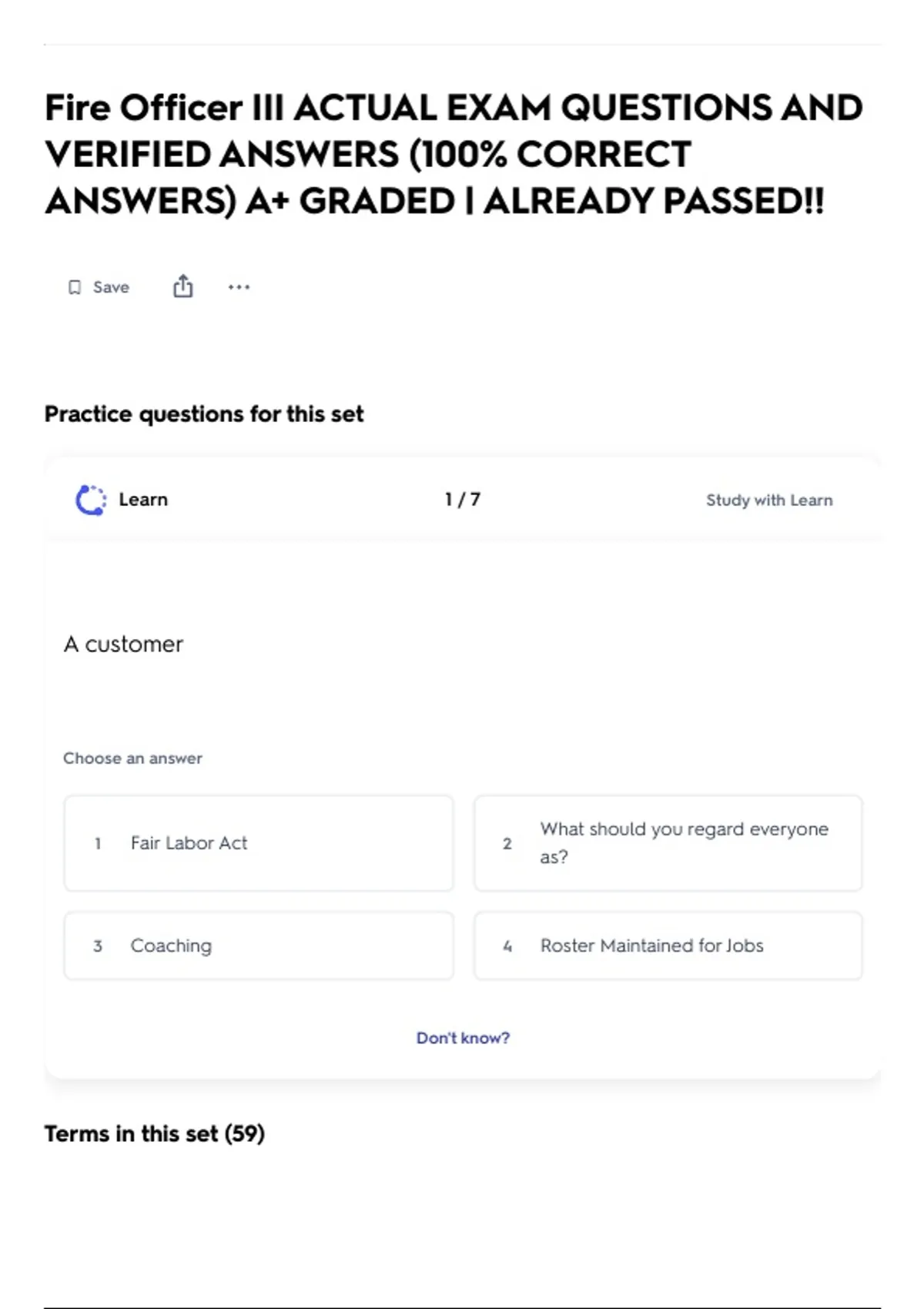Click the number 1 badge on first answer
The height and width of the screenshot is (1309, 924).
click(x=98, y=844)
